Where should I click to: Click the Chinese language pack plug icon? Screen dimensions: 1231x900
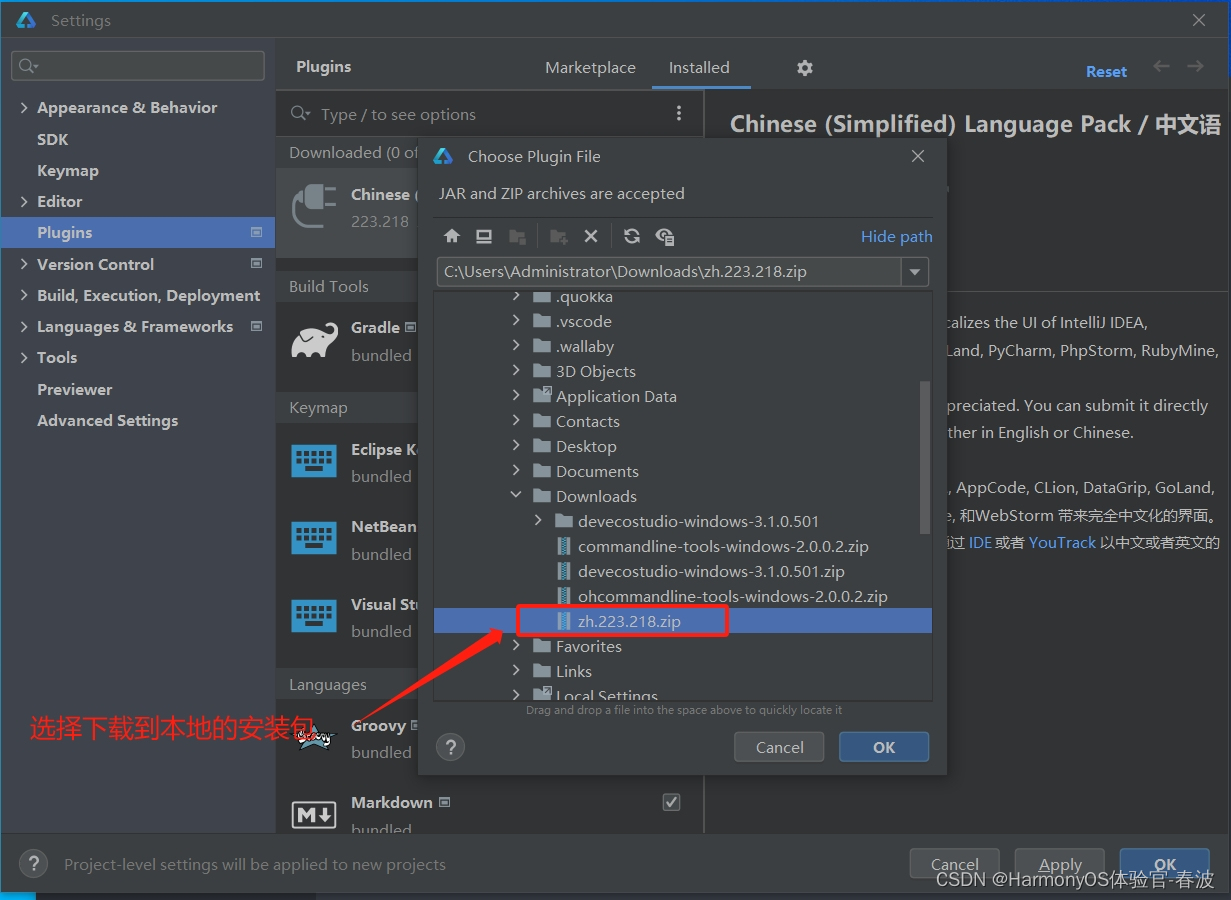pyautogui.click(x=314, y=207)
